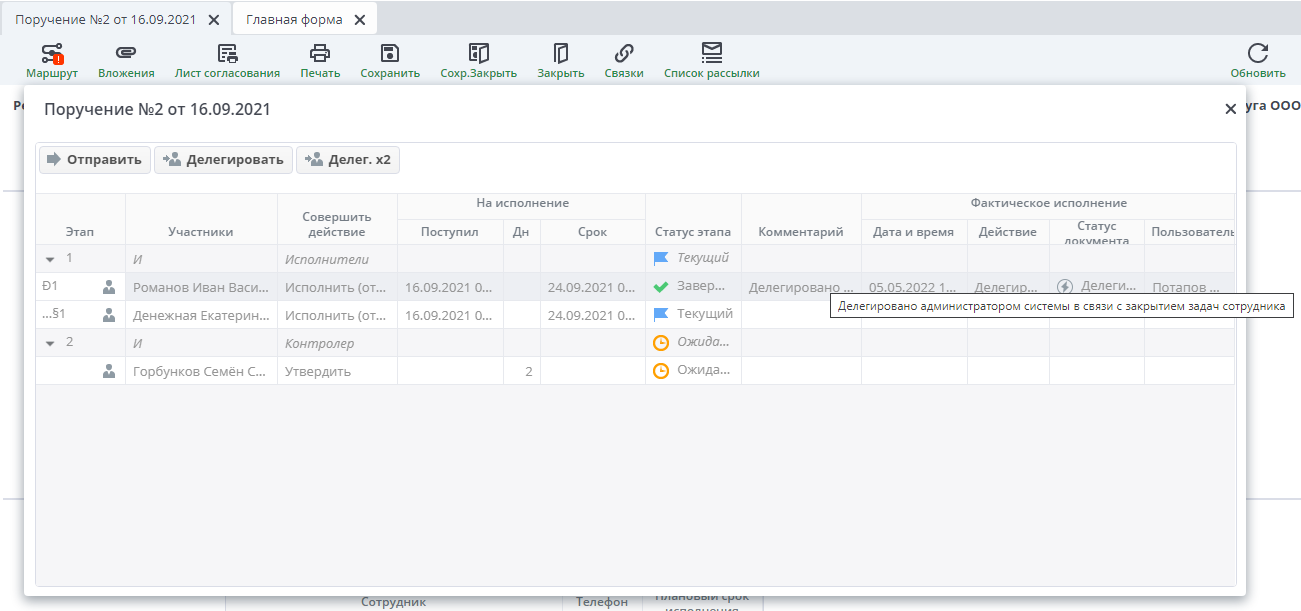
Task: Open Лист согласования from toolbar
Action: (227, 55)
